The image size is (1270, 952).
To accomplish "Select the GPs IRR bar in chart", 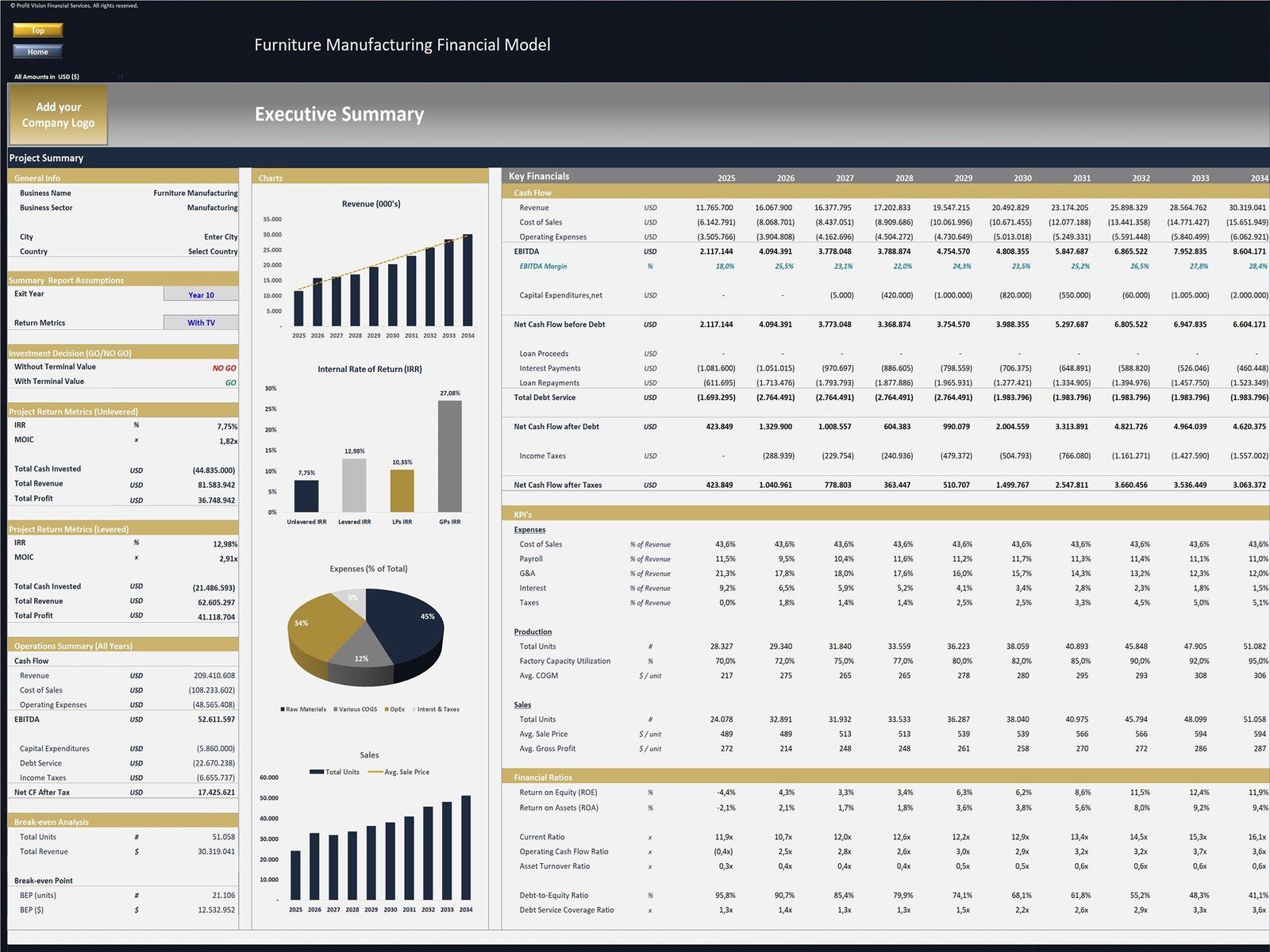I will [449, 456].
